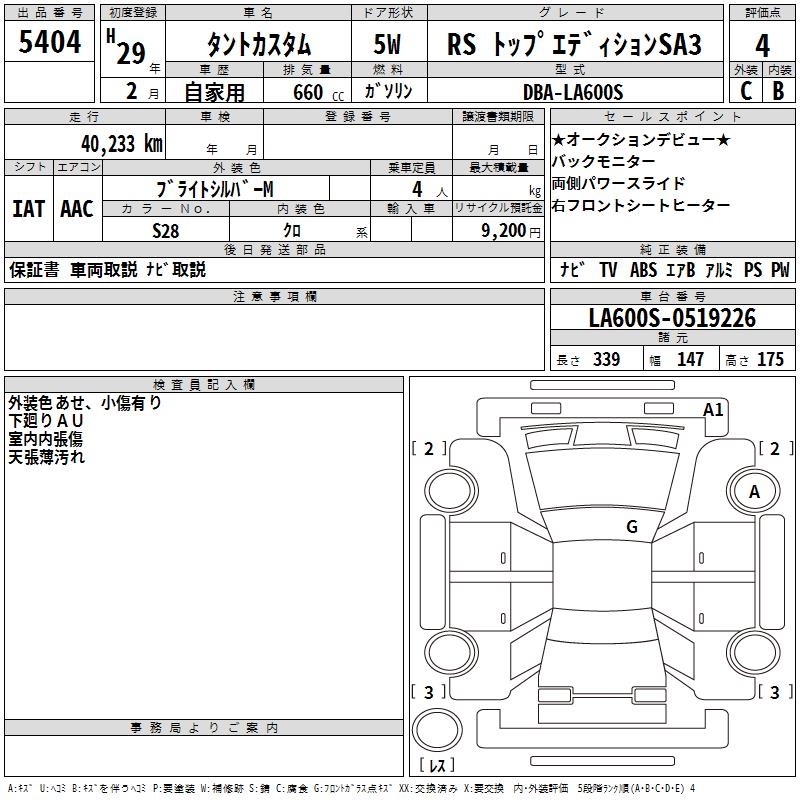
Task: Click the shift type IAT
Action: coord(29,209)
